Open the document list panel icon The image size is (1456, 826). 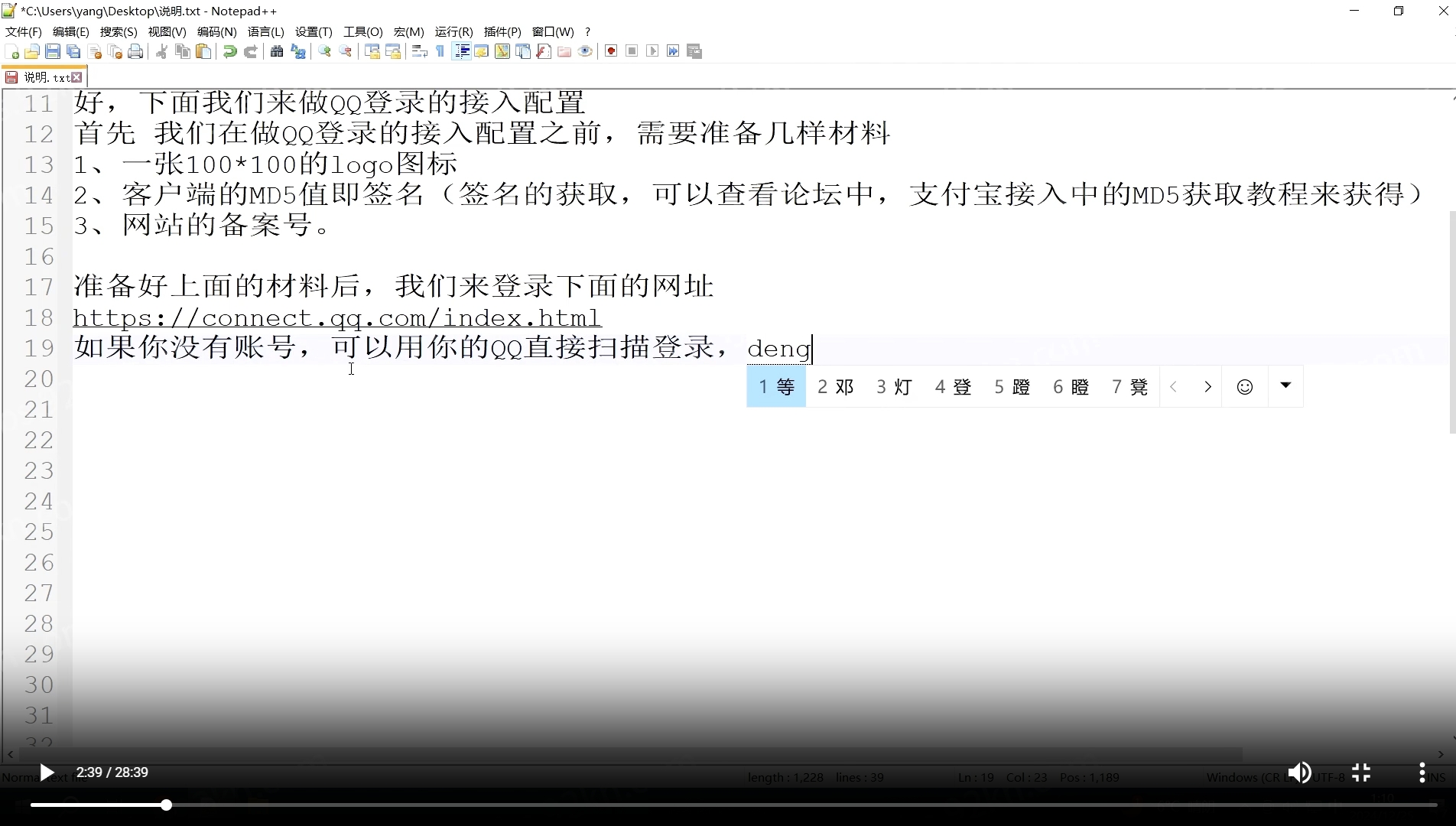coord(523,51)
